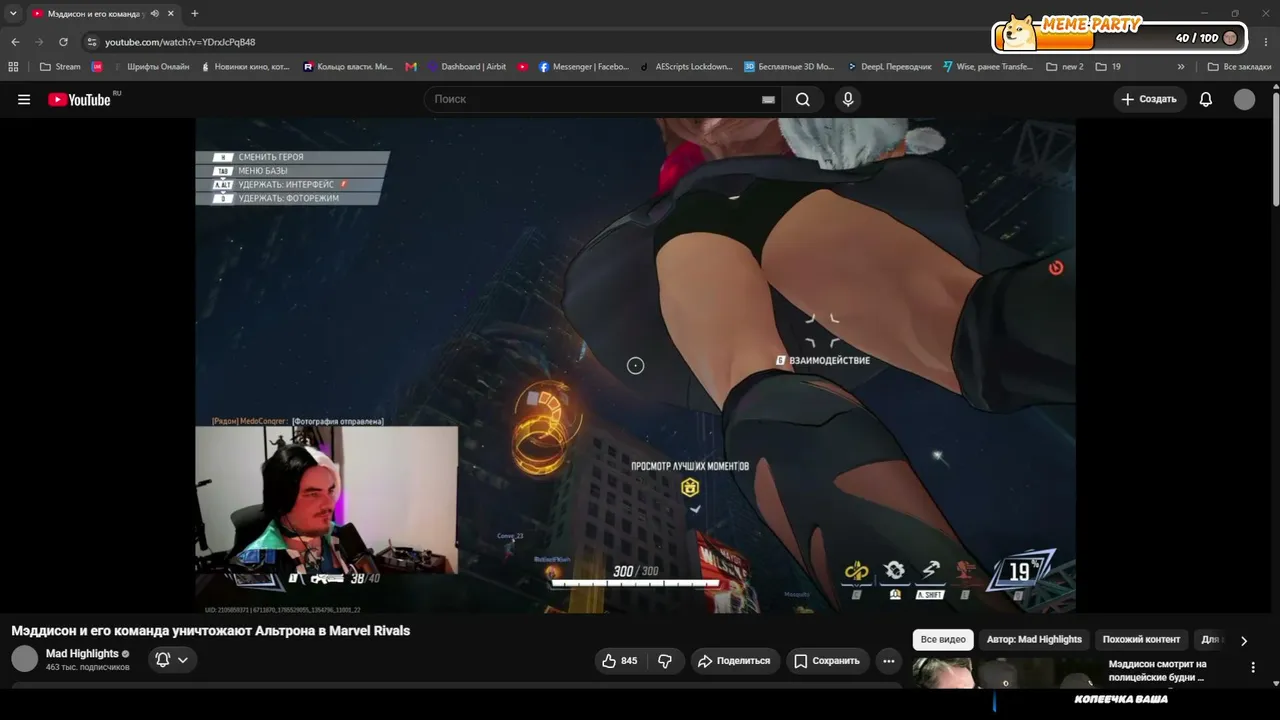Open the Chrome apps grid
This screenshot has width=1280, height=720.
(13, 67)
